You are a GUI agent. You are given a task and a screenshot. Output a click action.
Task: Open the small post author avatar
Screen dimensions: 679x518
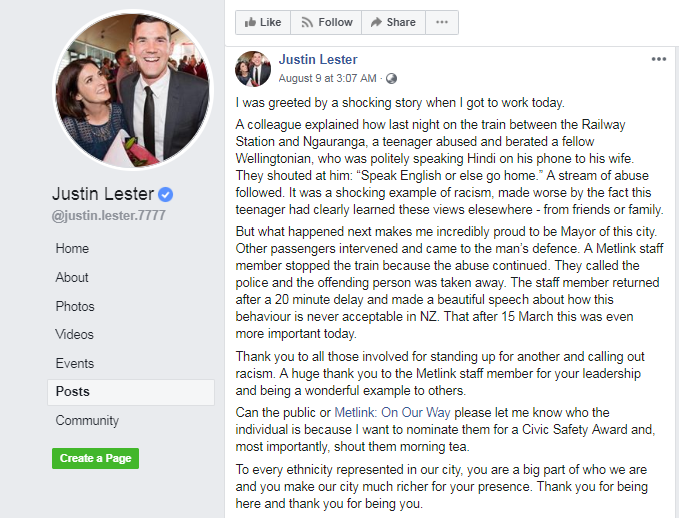253,69
